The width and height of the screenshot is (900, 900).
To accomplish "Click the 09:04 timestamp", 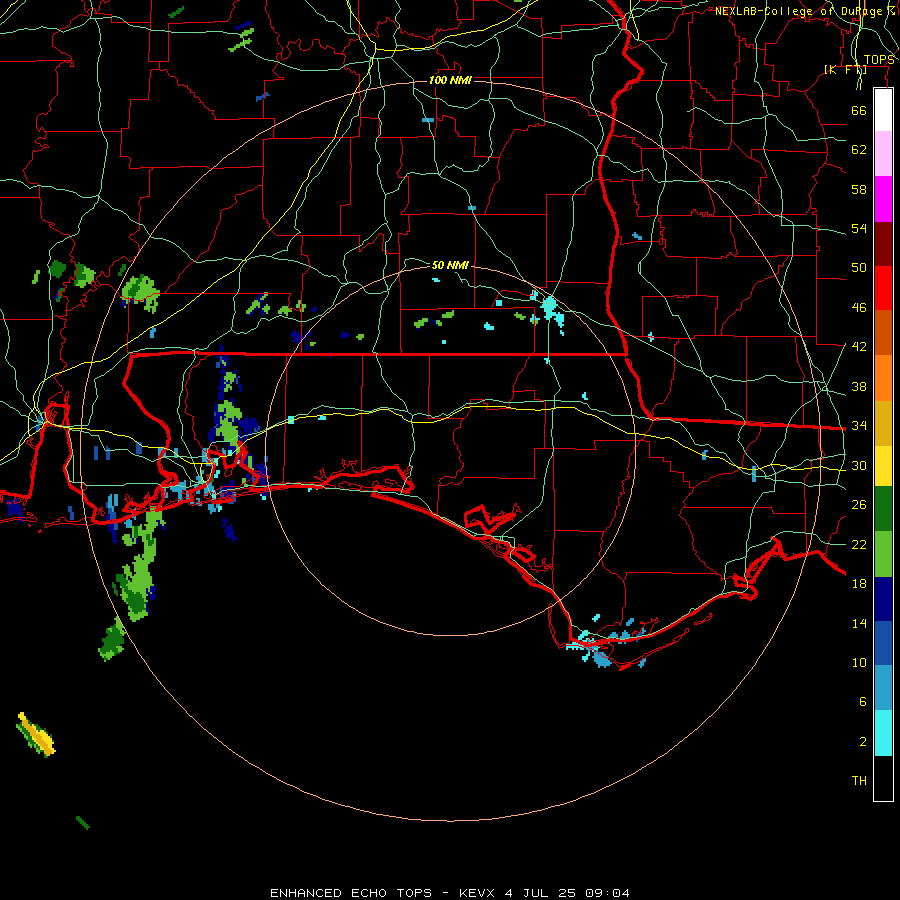I will (x=608, y=893).
